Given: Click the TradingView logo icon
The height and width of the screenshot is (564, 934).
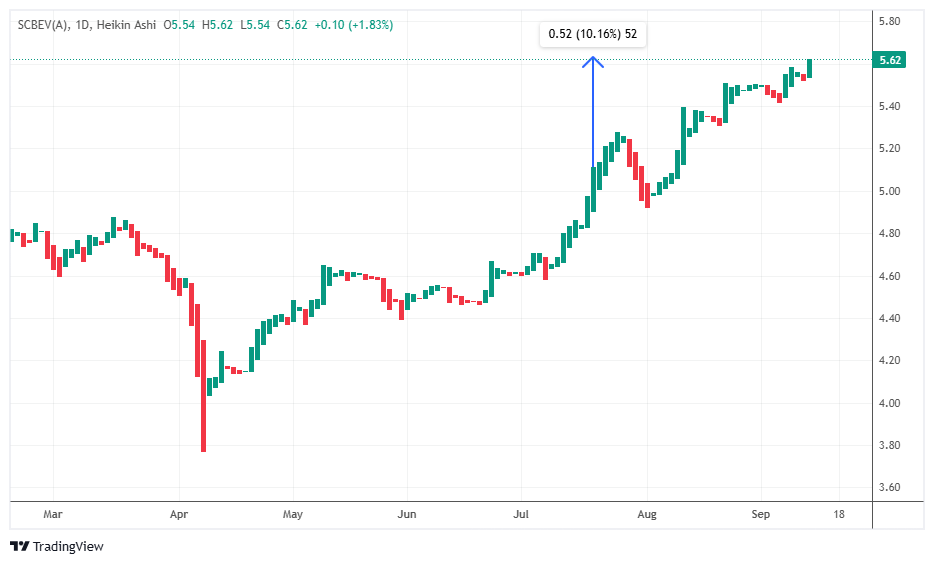Looking at the screenshot, I should [x=19, y=546].
